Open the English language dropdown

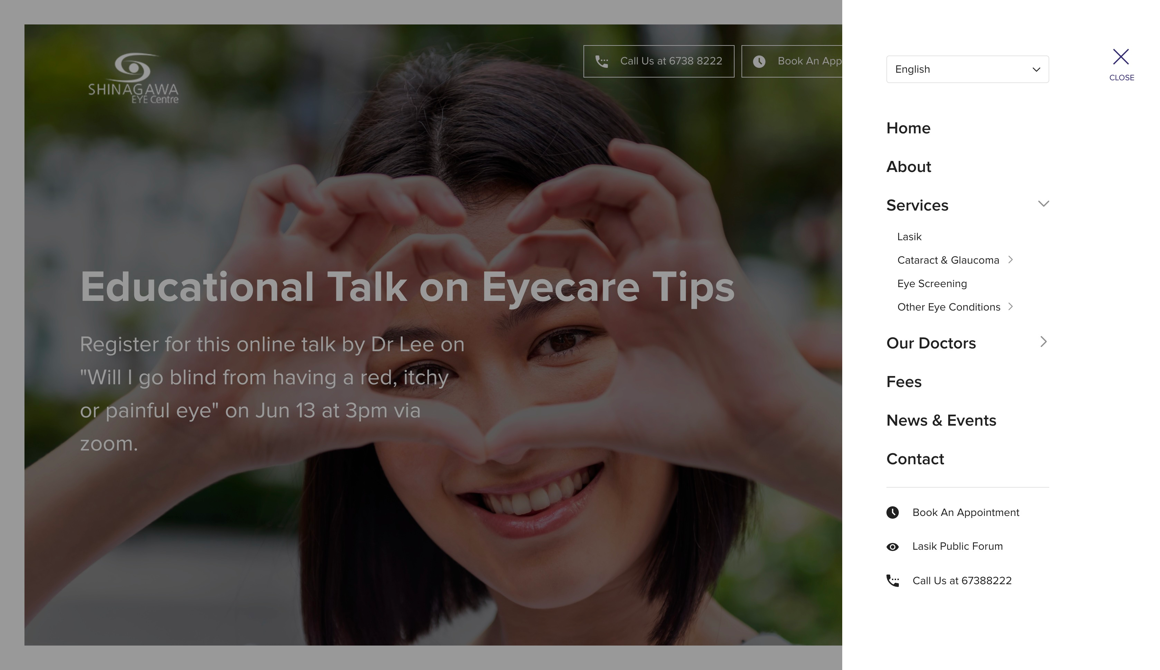pos(966,69)
